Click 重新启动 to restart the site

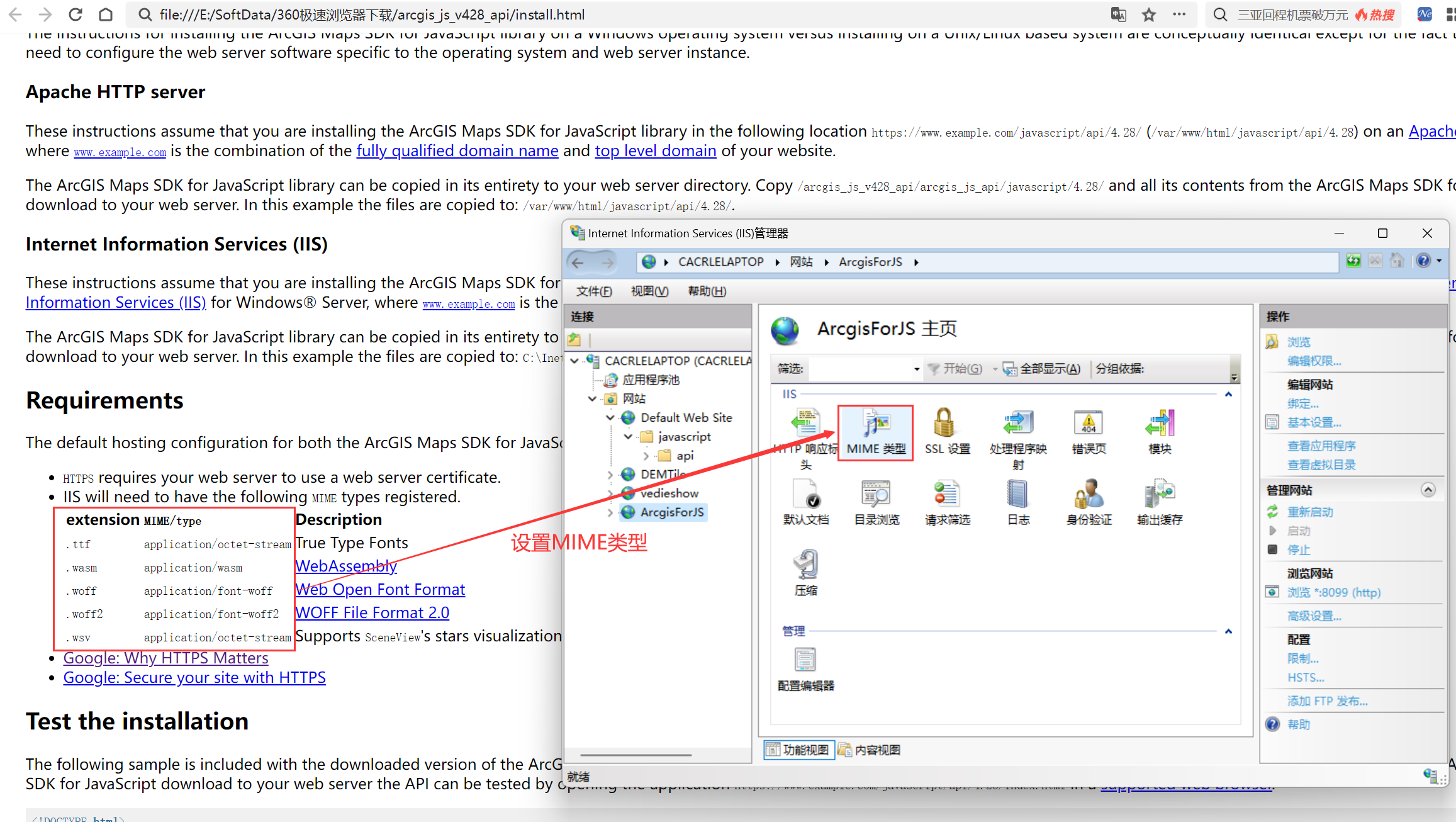pyautogui.click(x=1310, y=512)
